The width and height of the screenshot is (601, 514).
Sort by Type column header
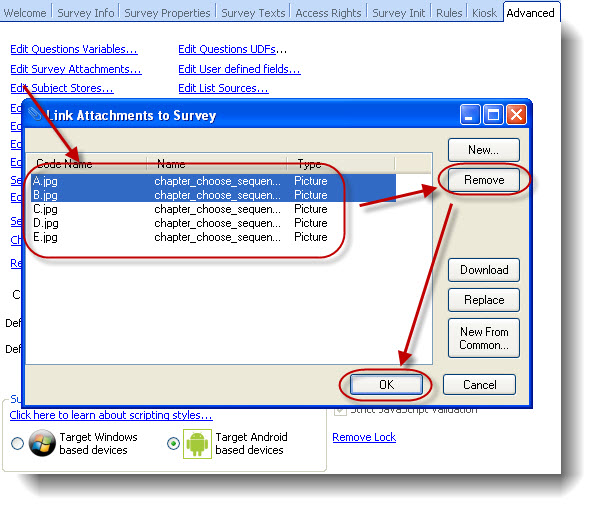341,164
